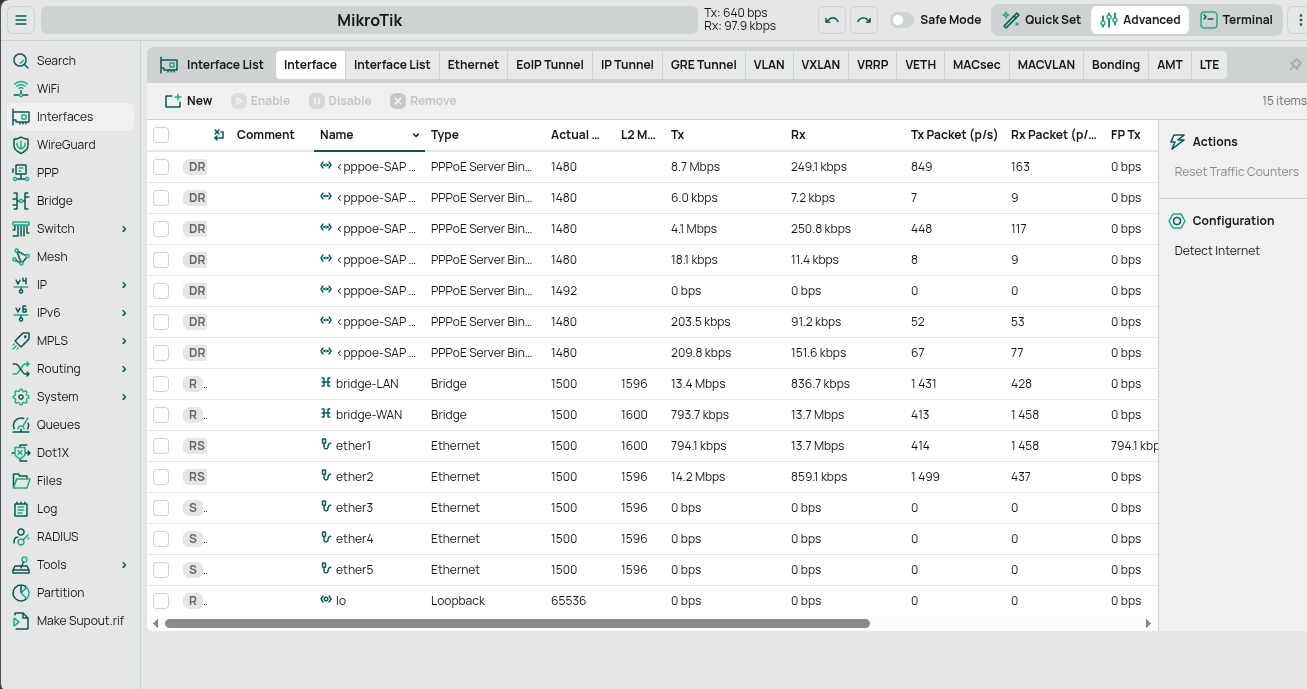1307x689 pixels.
Task: Open the WireGuard shield icon in sidebar
Action: [x=21, y=145]
